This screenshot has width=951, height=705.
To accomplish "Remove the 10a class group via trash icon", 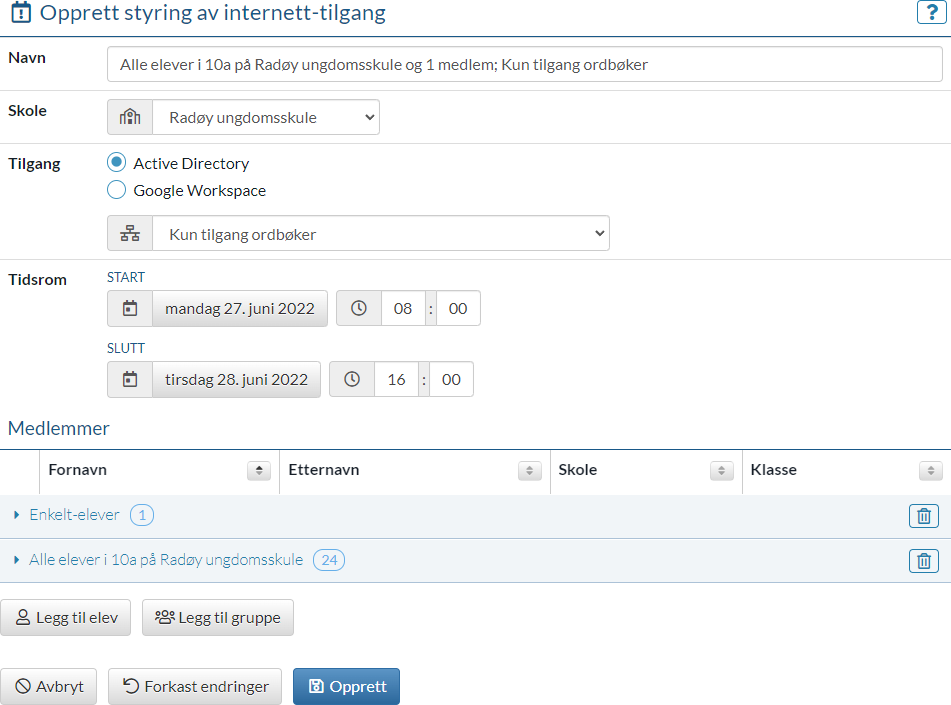I will point(923,561).
